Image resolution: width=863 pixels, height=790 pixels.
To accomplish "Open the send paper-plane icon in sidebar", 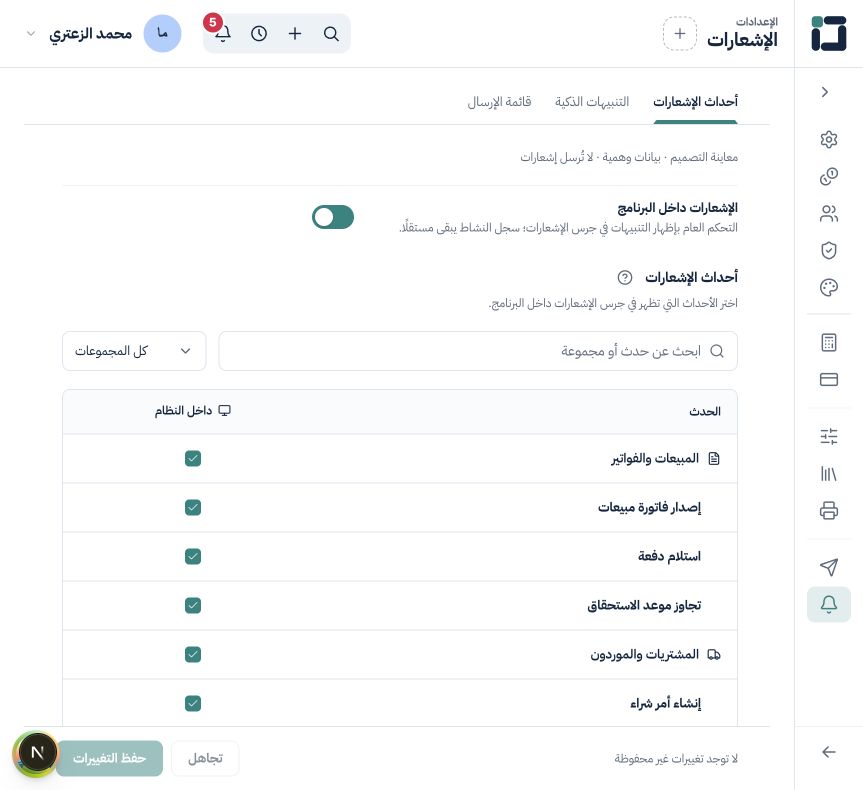I will (829, 567).
